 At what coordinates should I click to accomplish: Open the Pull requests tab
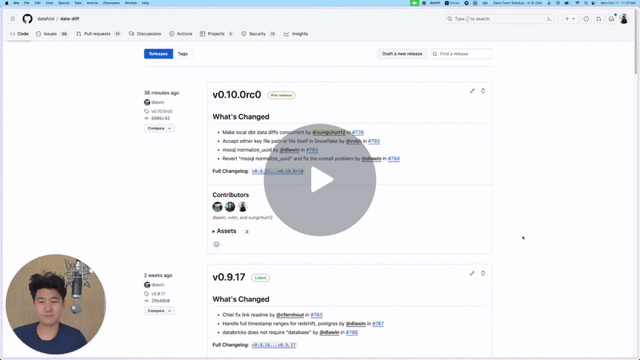[x=98, y=34]
